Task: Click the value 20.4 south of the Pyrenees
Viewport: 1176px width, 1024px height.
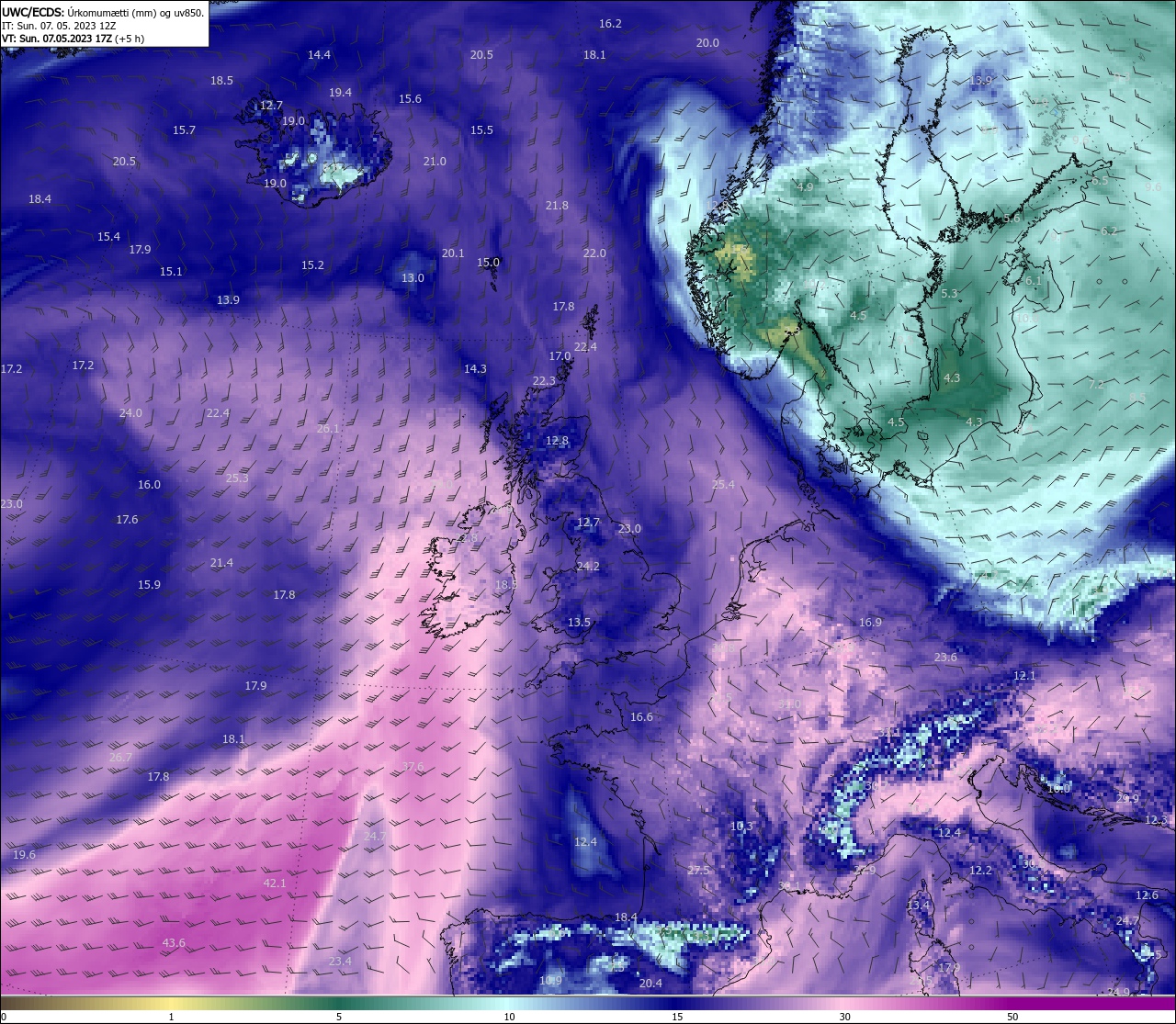Action: pos(650,984)
